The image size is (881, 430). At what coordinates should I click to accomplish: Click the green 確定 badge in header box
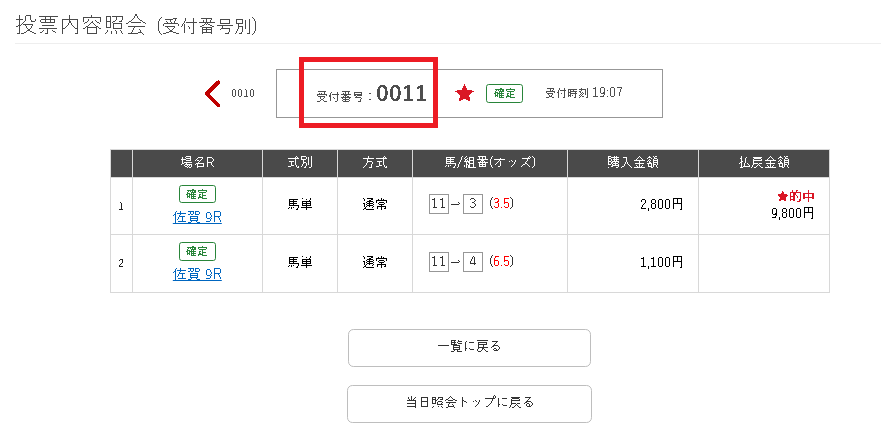pos(504,93)
